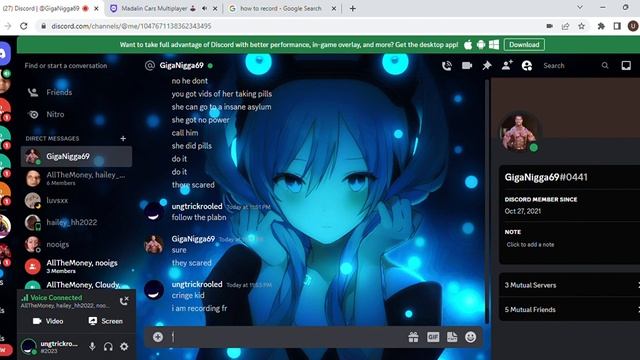Mute the microphone
Screen dimensions: 640x360
point(92,347)
